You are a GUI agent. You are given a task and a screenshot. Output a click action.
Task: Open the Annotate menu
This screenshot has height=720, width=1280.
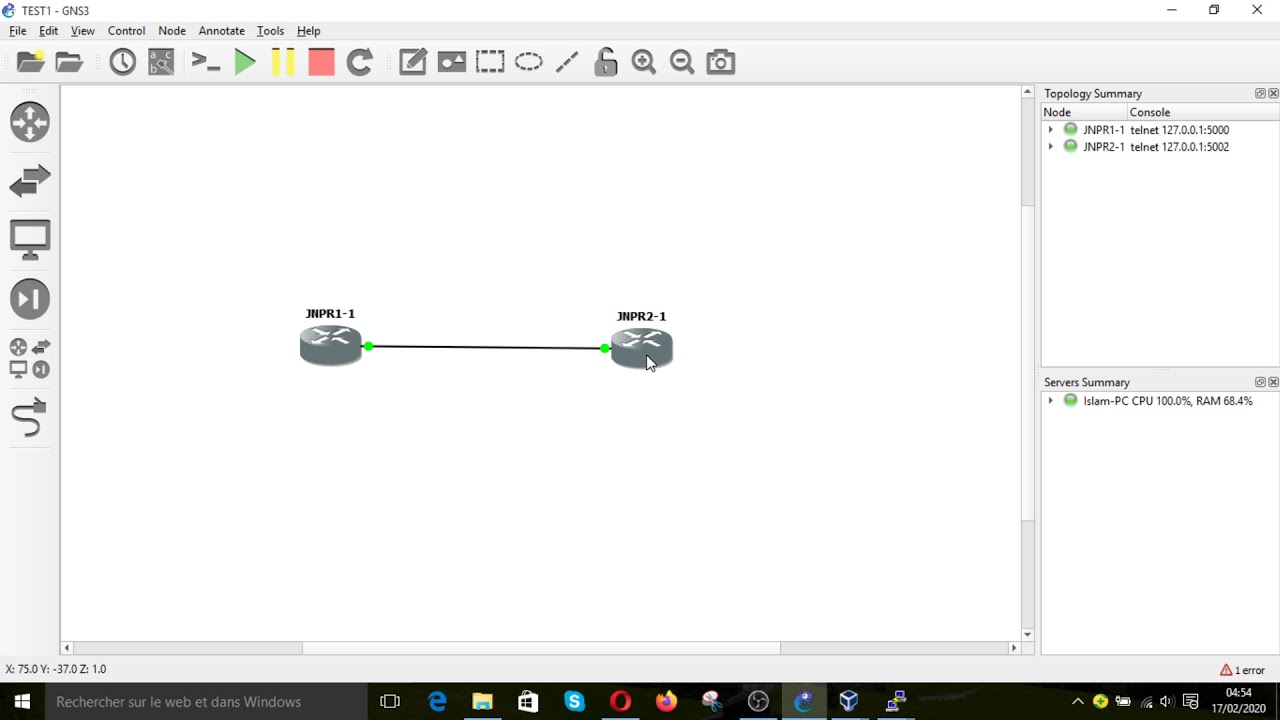coord(221,31)
